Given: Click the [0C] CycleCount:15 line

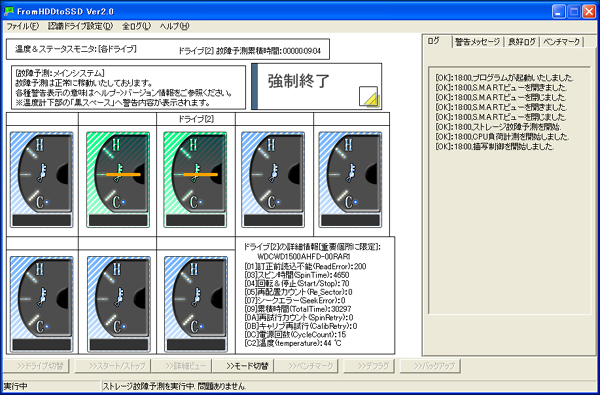Looking at the screenshot, I should coord(295,335).
